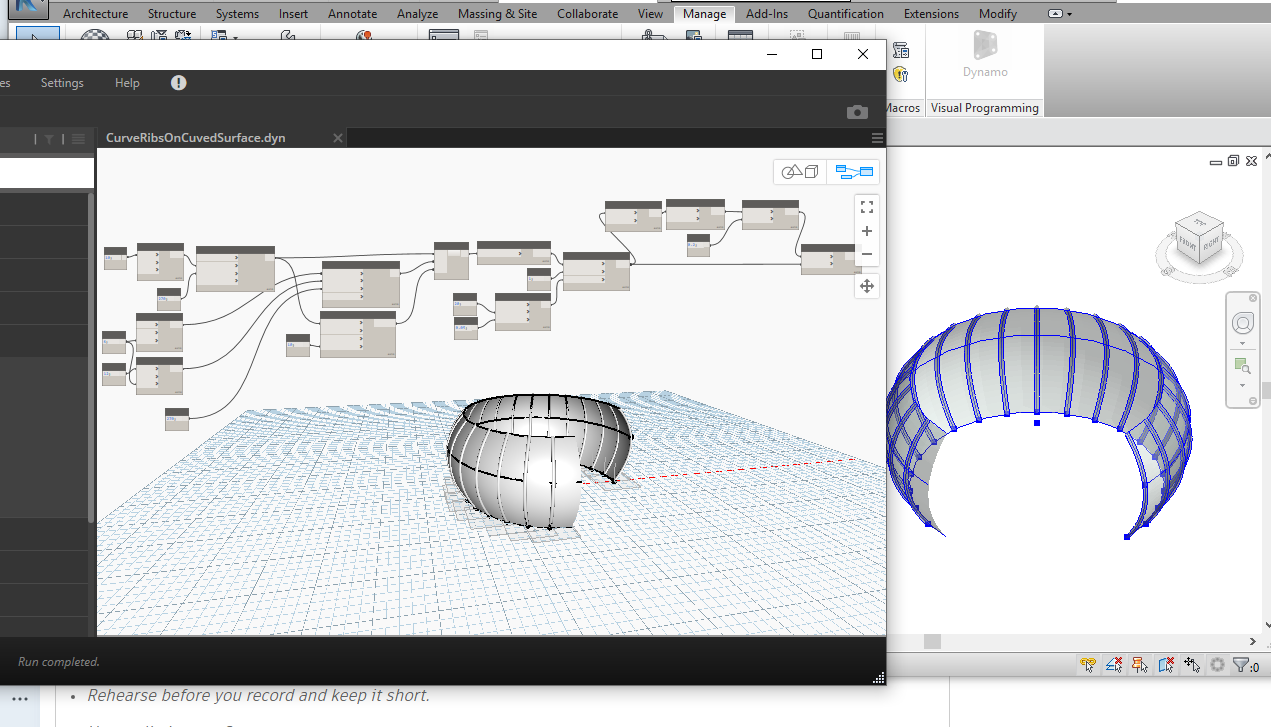Expand the SteeringWheels dropdown arrow
1271x727 pixels.
[1242, 344]
